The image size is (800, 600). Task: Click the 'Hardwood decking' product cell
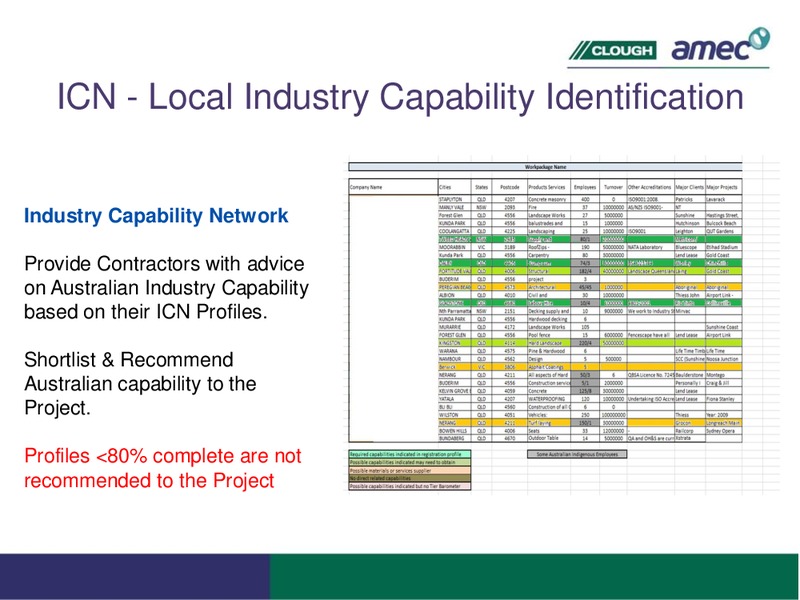tap(549, 319)
